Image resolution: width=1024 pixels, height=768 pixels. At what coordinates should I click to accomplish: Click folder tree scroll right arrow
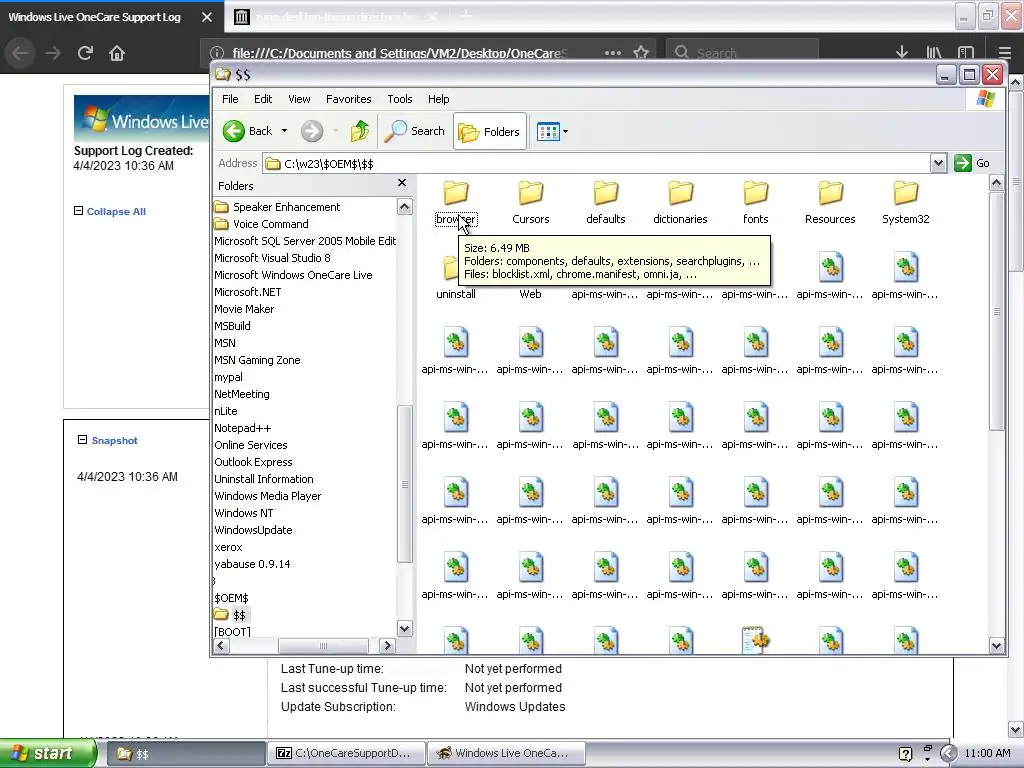pos(387,645)
